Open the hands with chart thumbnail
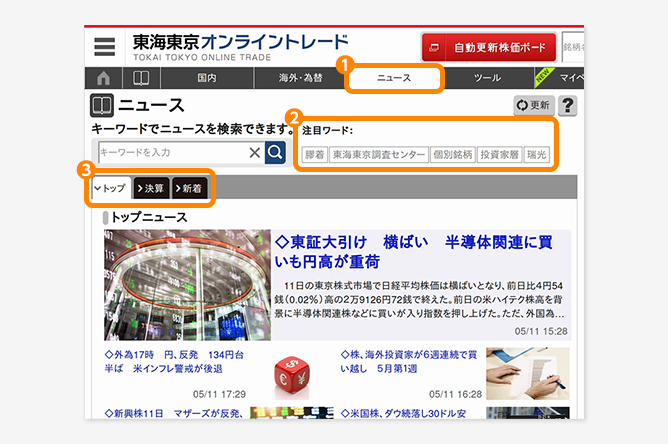The image size is (668, 444). click(528, 374)
